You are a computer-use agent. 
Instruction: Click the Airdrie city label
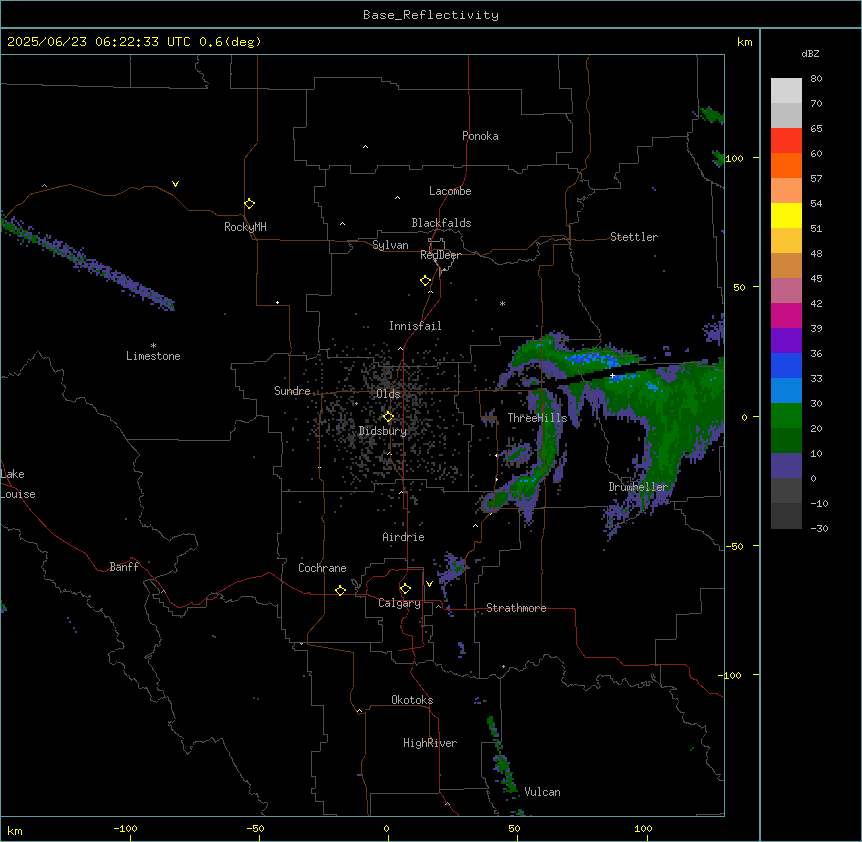(x=404, y=537)
